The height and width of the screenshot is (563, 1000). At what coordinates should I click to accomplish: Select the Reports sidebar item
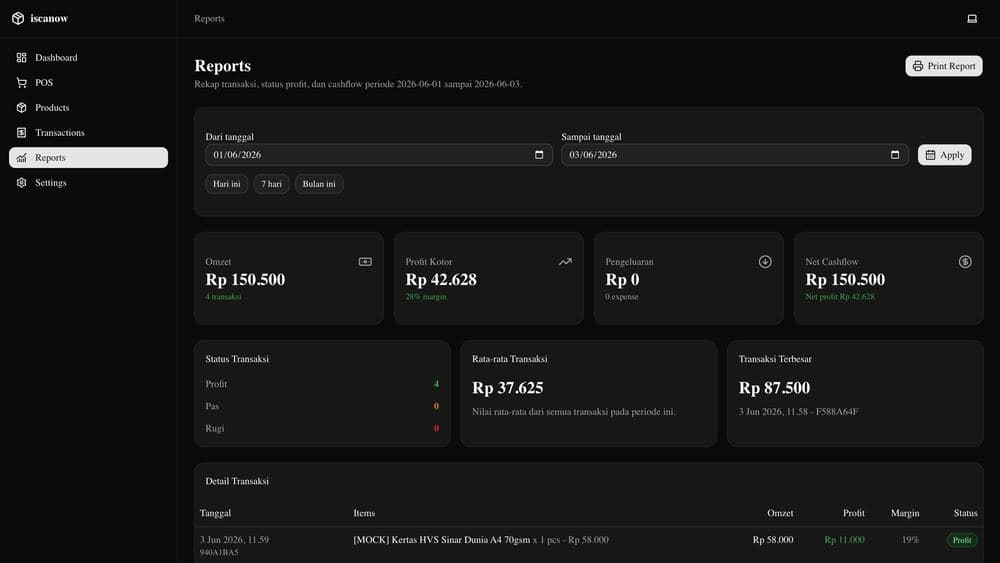coord(89,157)
